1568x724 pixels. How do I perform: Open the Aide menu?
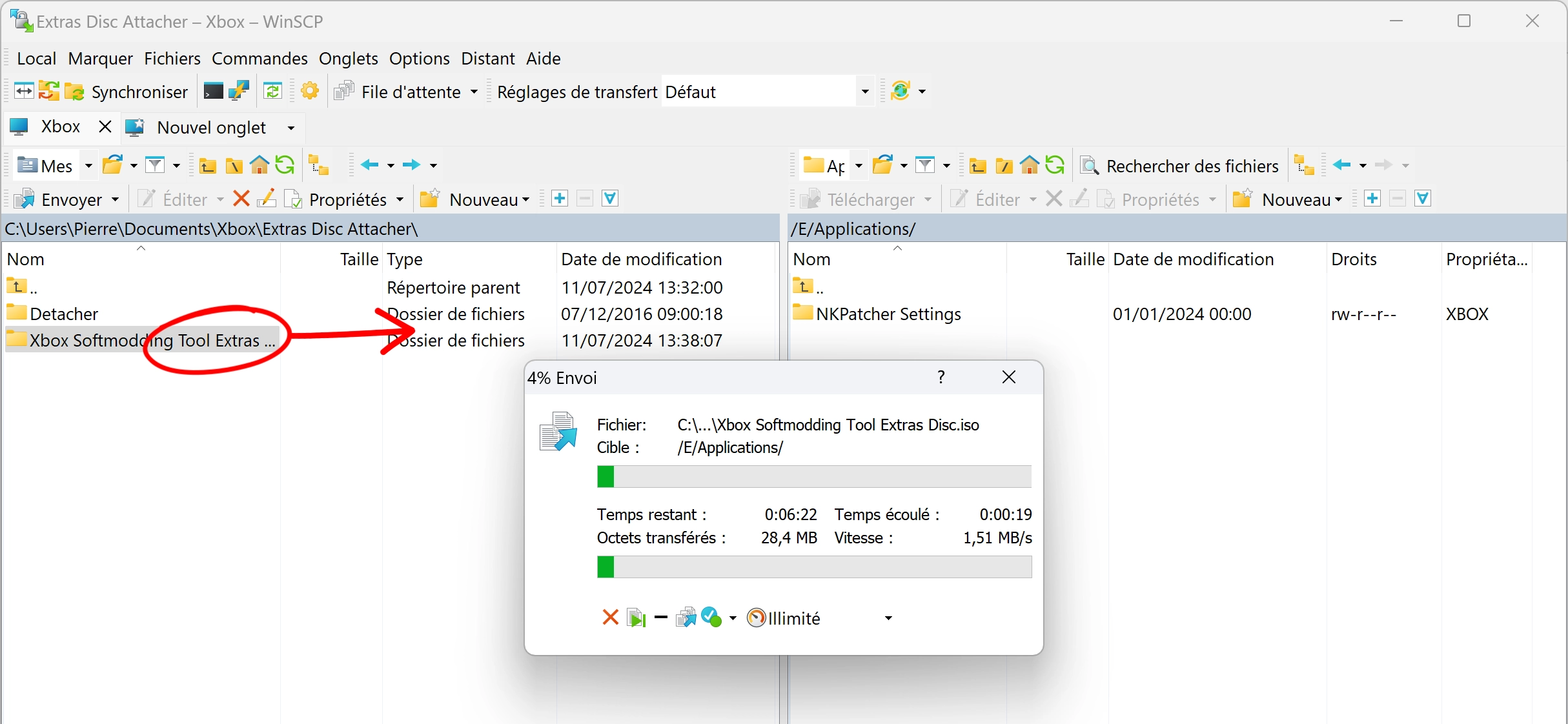pyautogui.click(x=544, y=58)
